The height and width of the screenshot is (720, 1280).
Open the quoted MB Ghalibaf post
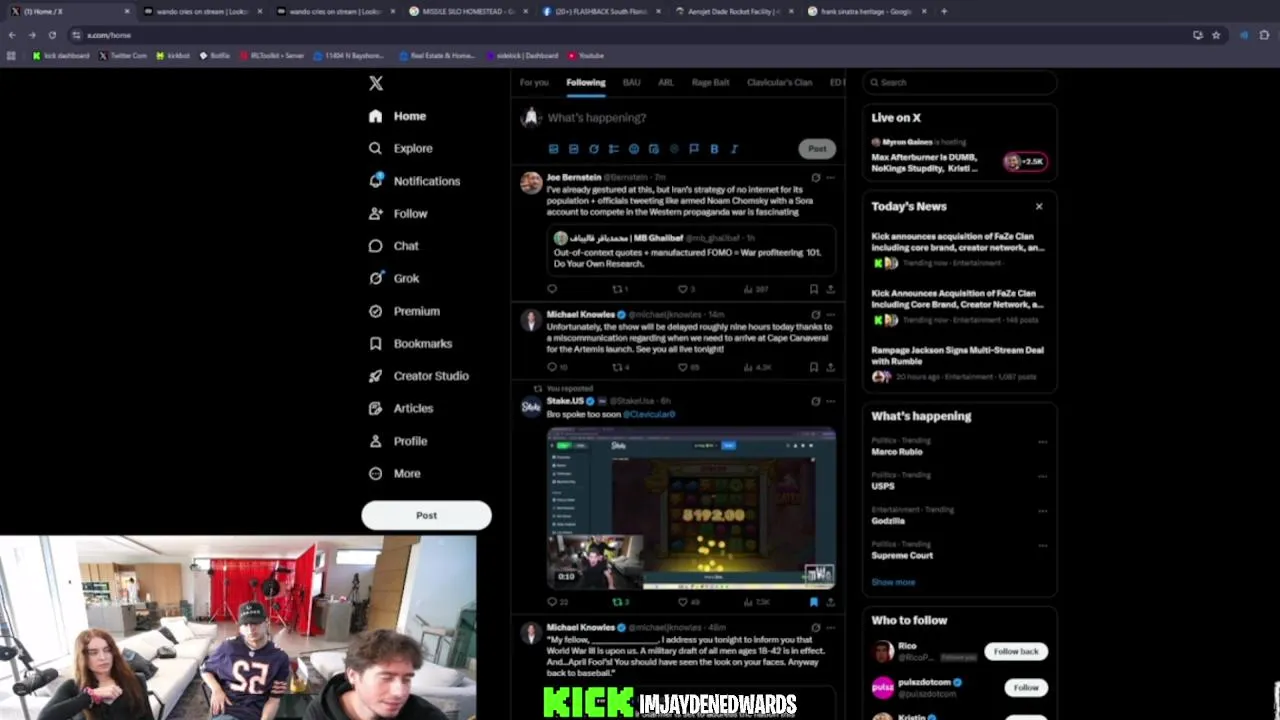pyautogui.click(x=691, y=251)
